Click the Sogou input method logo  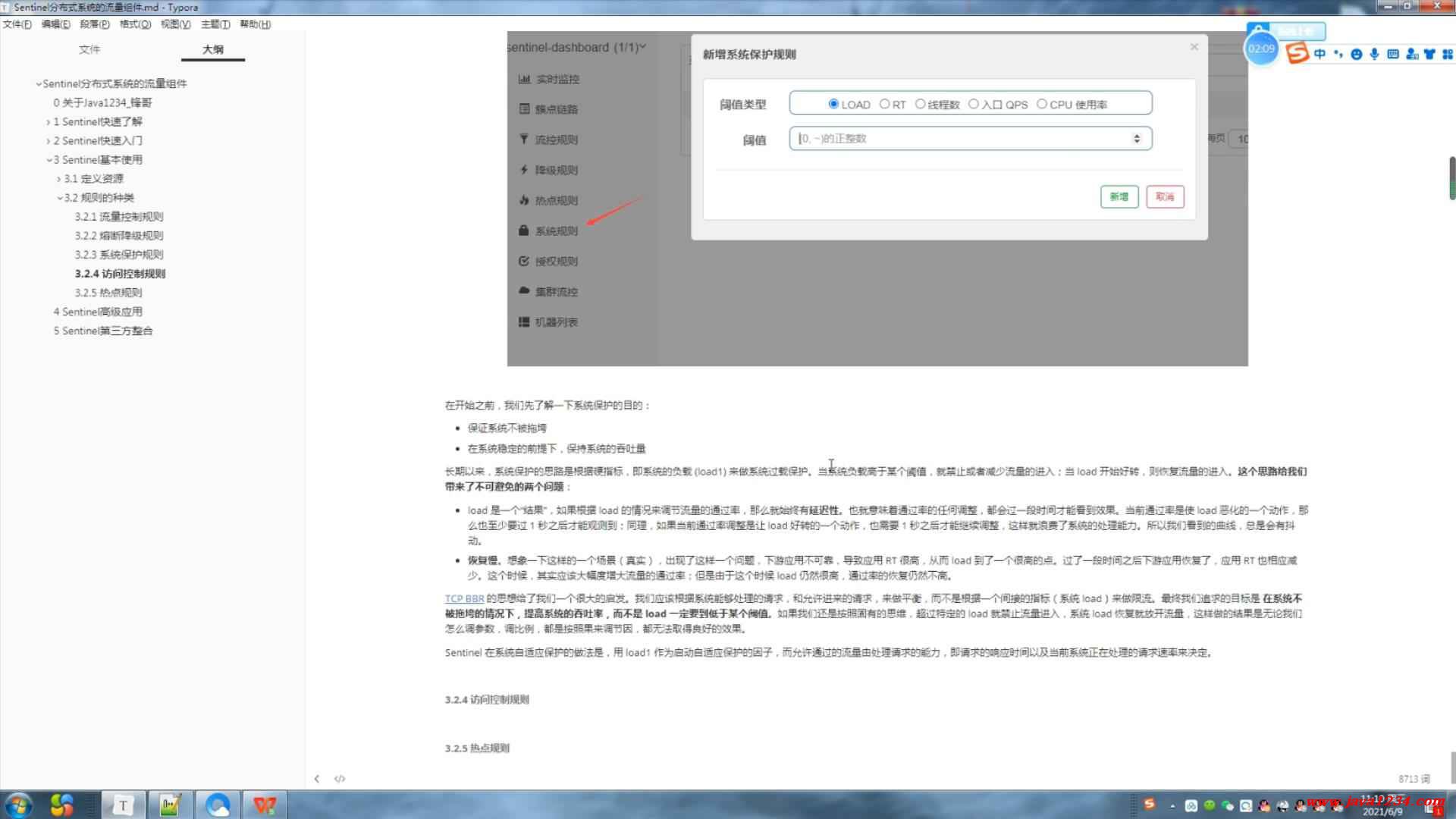pos(1298,53)
